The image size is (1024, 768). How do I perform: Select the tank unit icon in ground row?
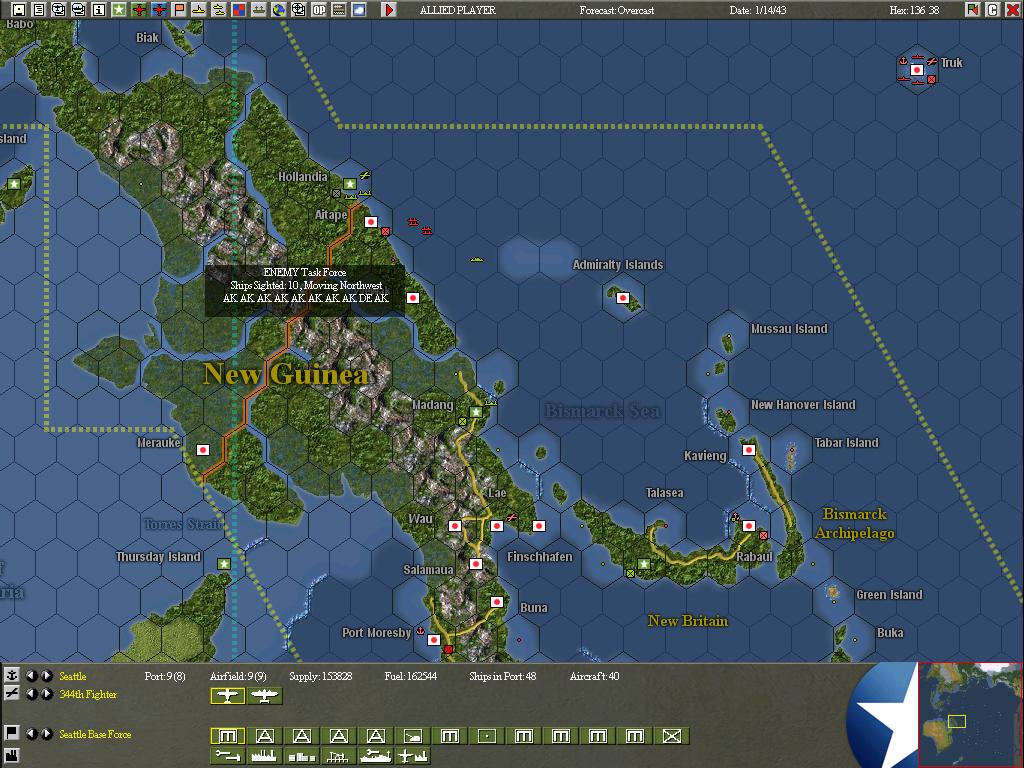412,736
